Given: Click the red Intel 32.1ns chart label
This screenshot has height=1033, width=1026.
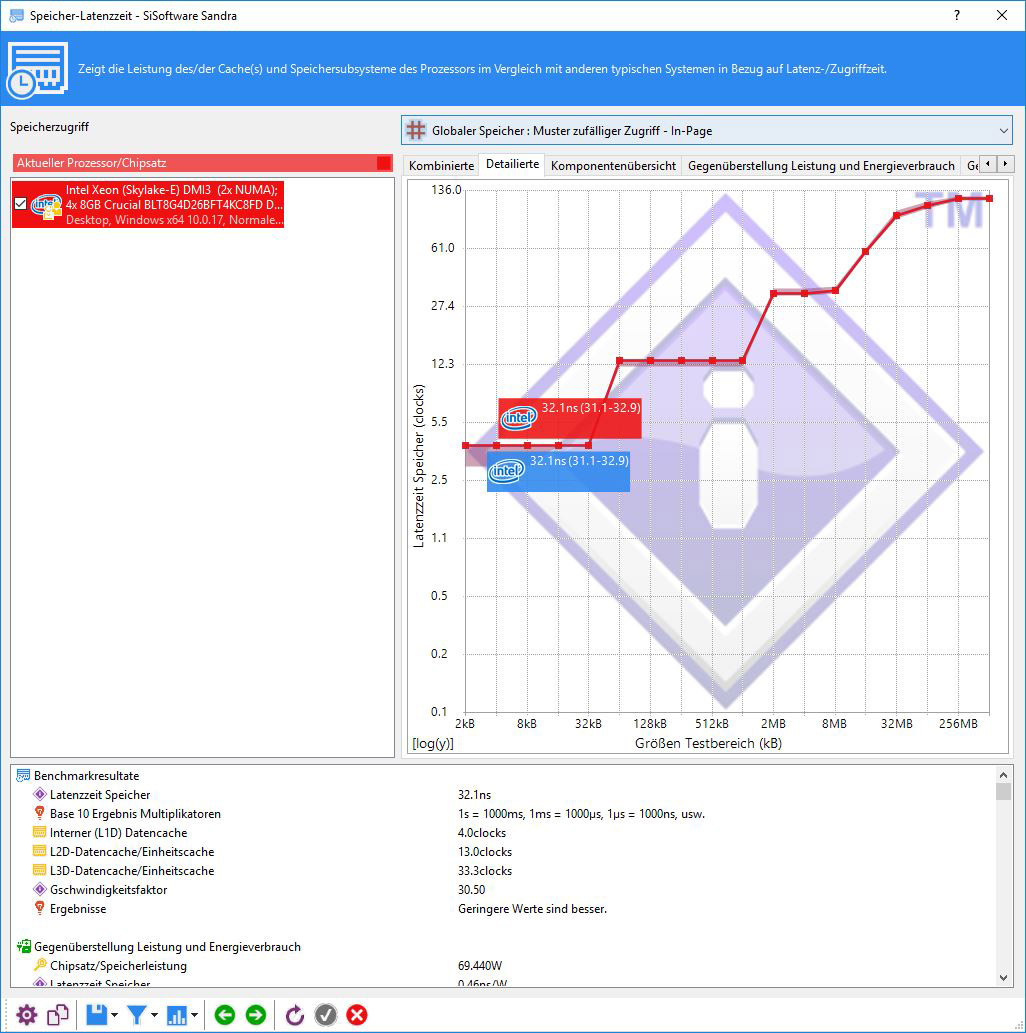Looking at the screenshot, I should pyautogui.click(x=570, y=418).
